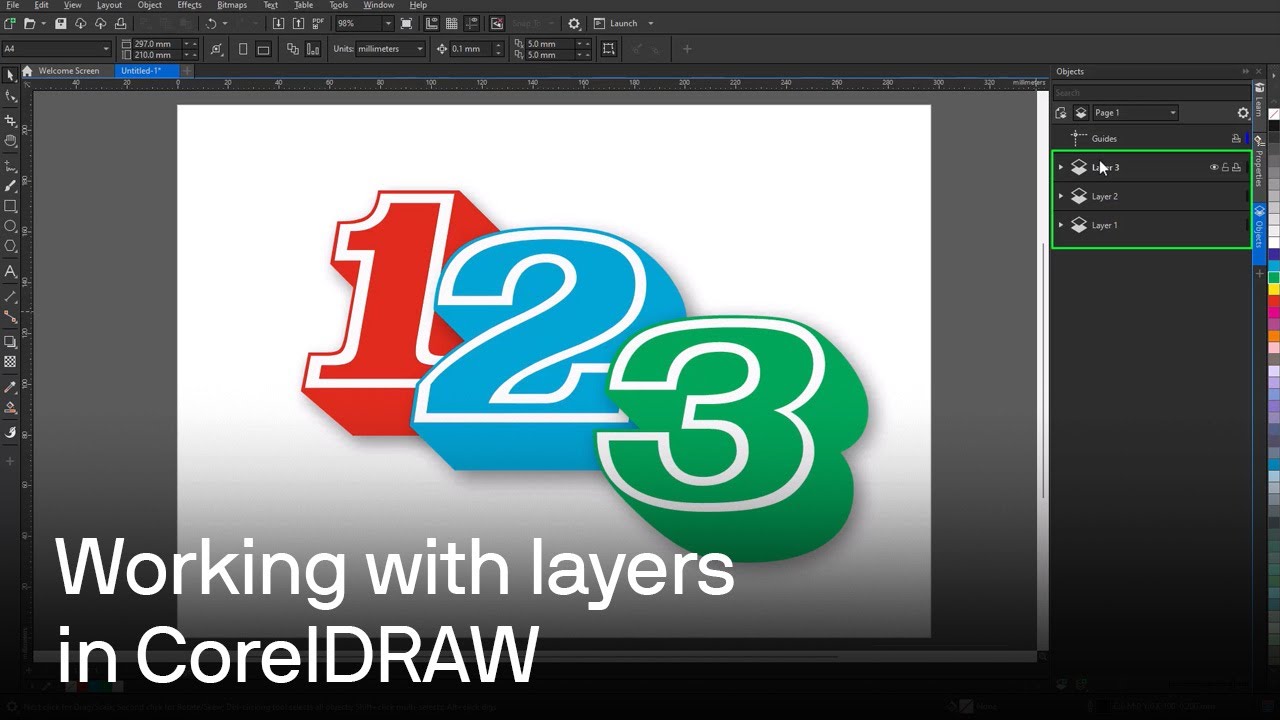This screenshot has height=720, width=1280.
Task: Pick the Interactive Fill bucket tool
Action: [x=11, y=408]
